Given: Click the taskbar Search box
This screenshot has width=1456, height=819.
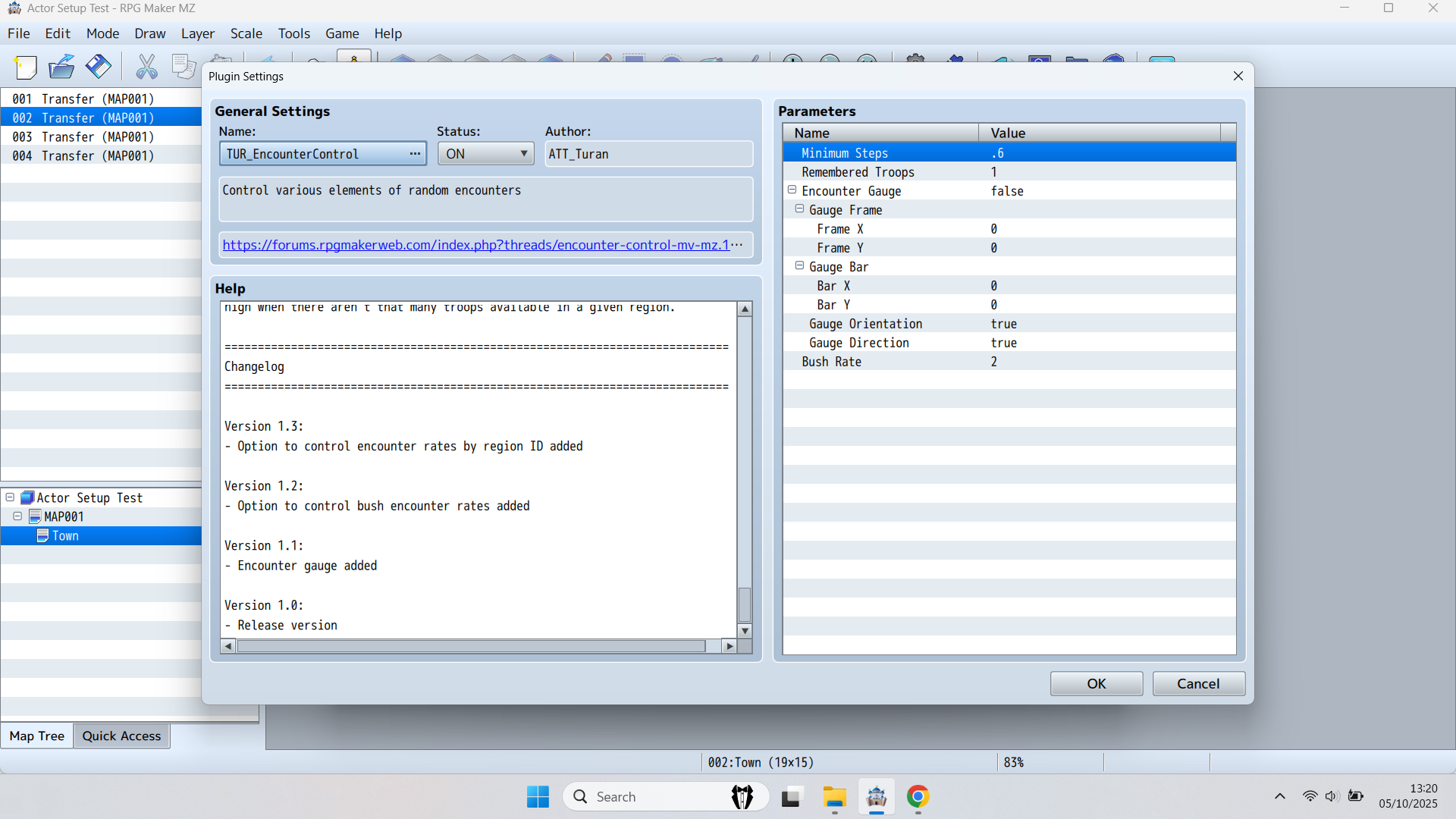Looking at the screenshot, I should [666, 797].
